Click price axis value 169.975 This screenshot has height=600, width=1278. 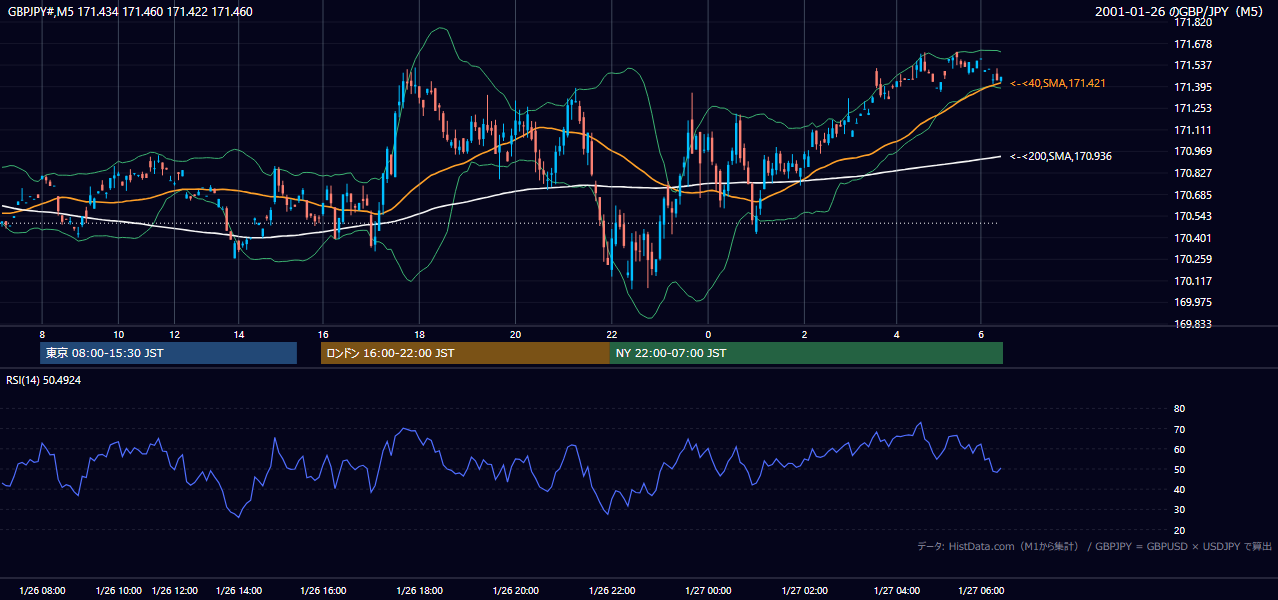click(1193, 302)
